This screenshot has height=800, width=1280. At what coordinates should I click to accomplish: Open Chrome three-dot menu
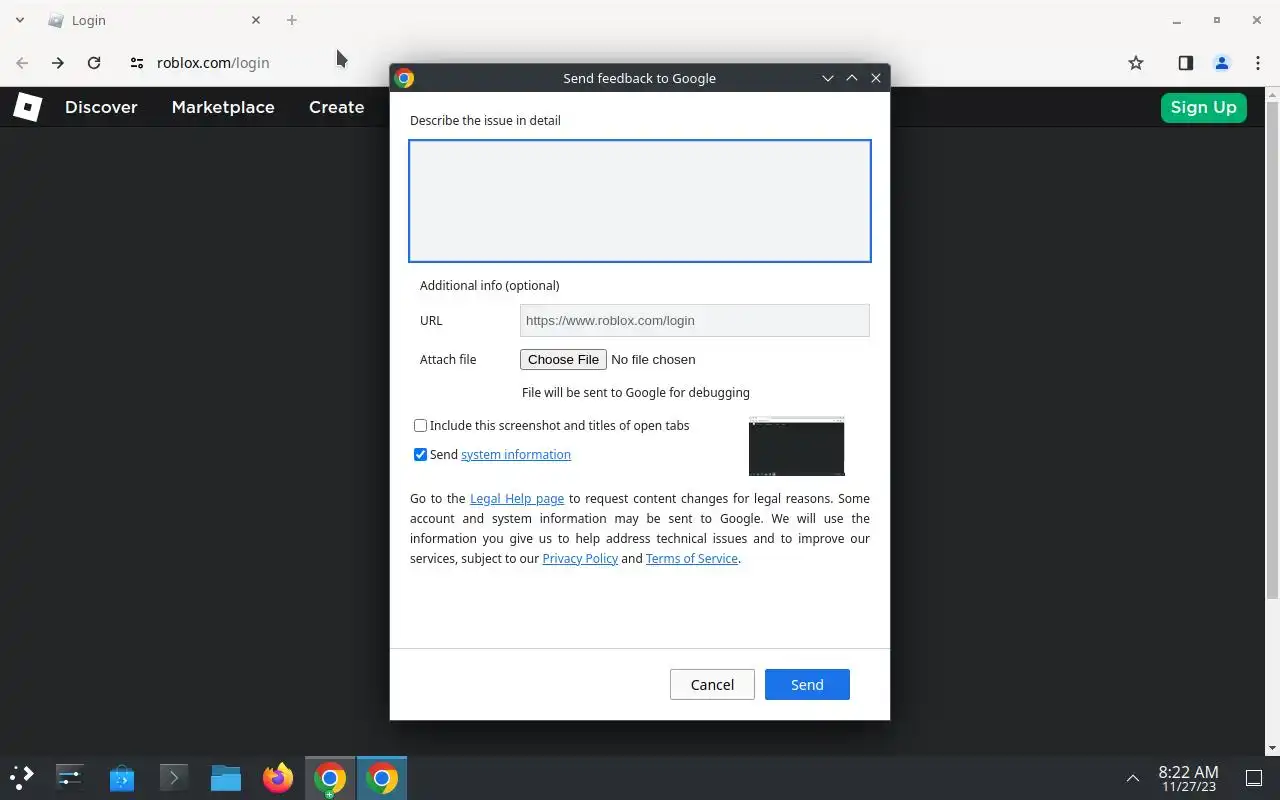(x=1257, y=63)
